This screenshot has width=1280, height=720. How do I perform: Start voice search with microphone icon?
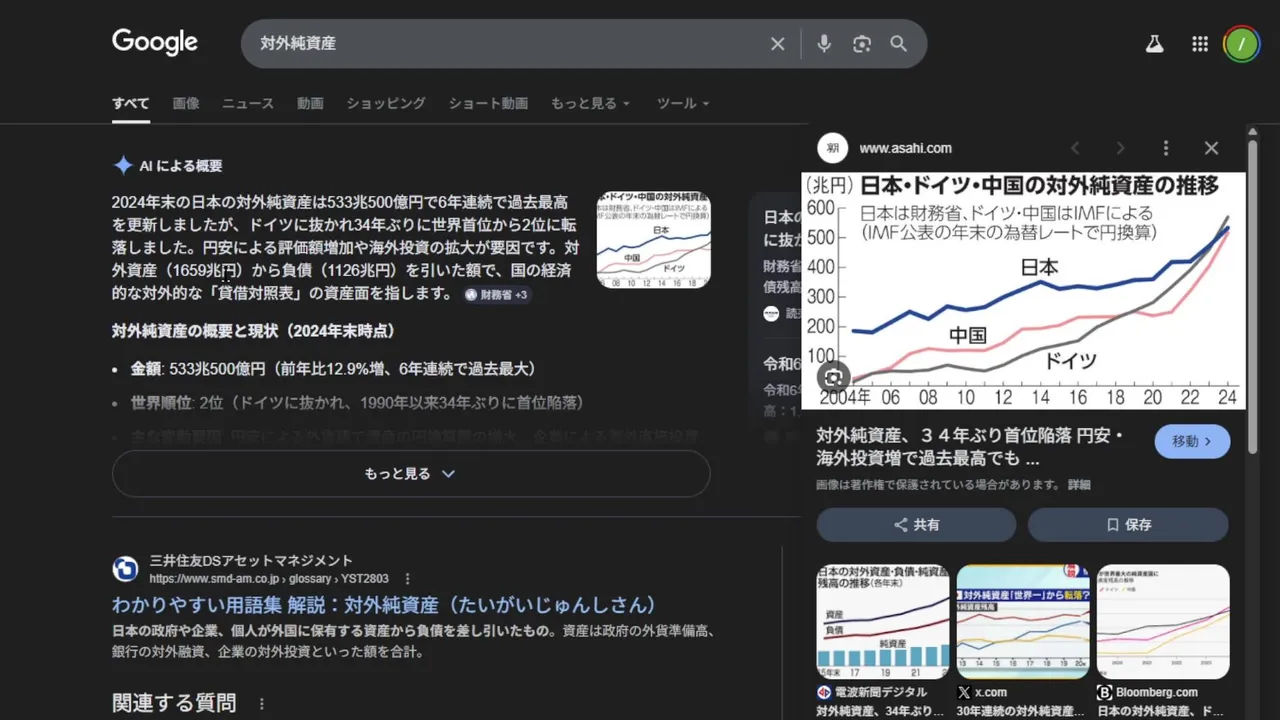tap(824, 44)
